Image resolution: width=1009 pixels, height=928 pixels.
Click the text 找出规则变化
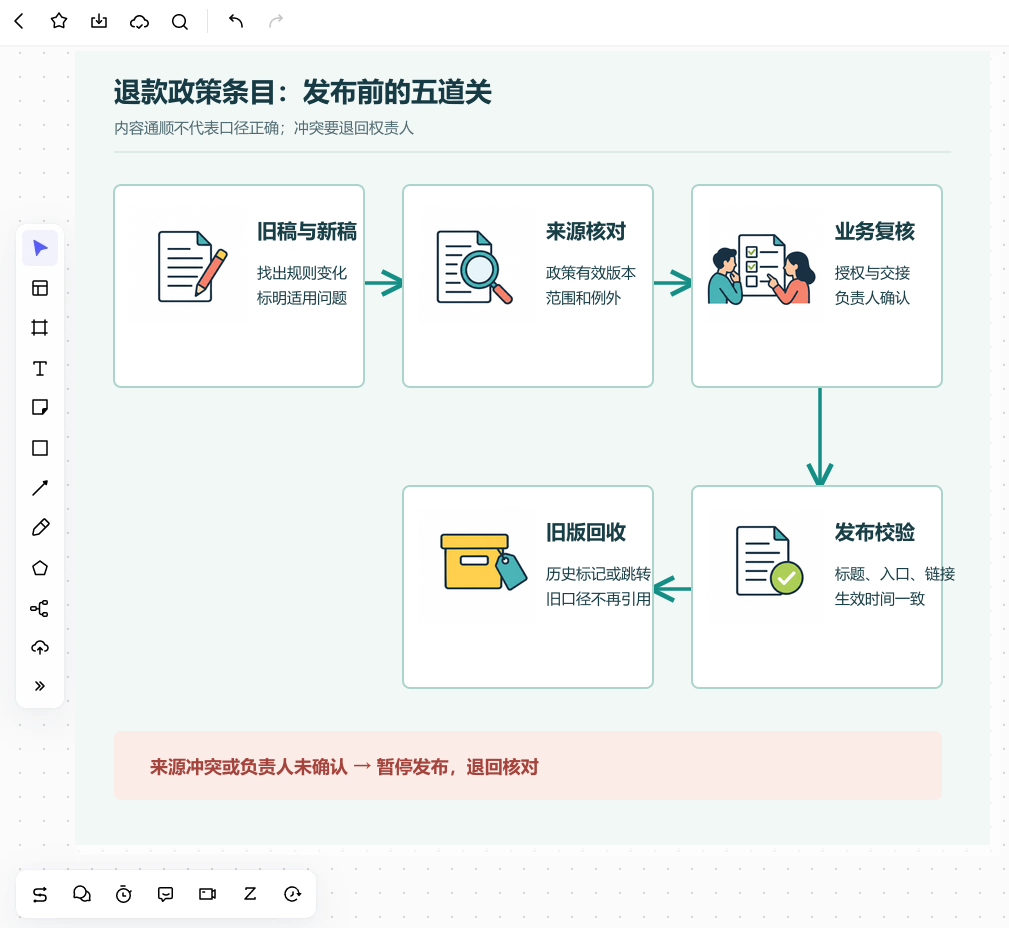pos(302,273)
